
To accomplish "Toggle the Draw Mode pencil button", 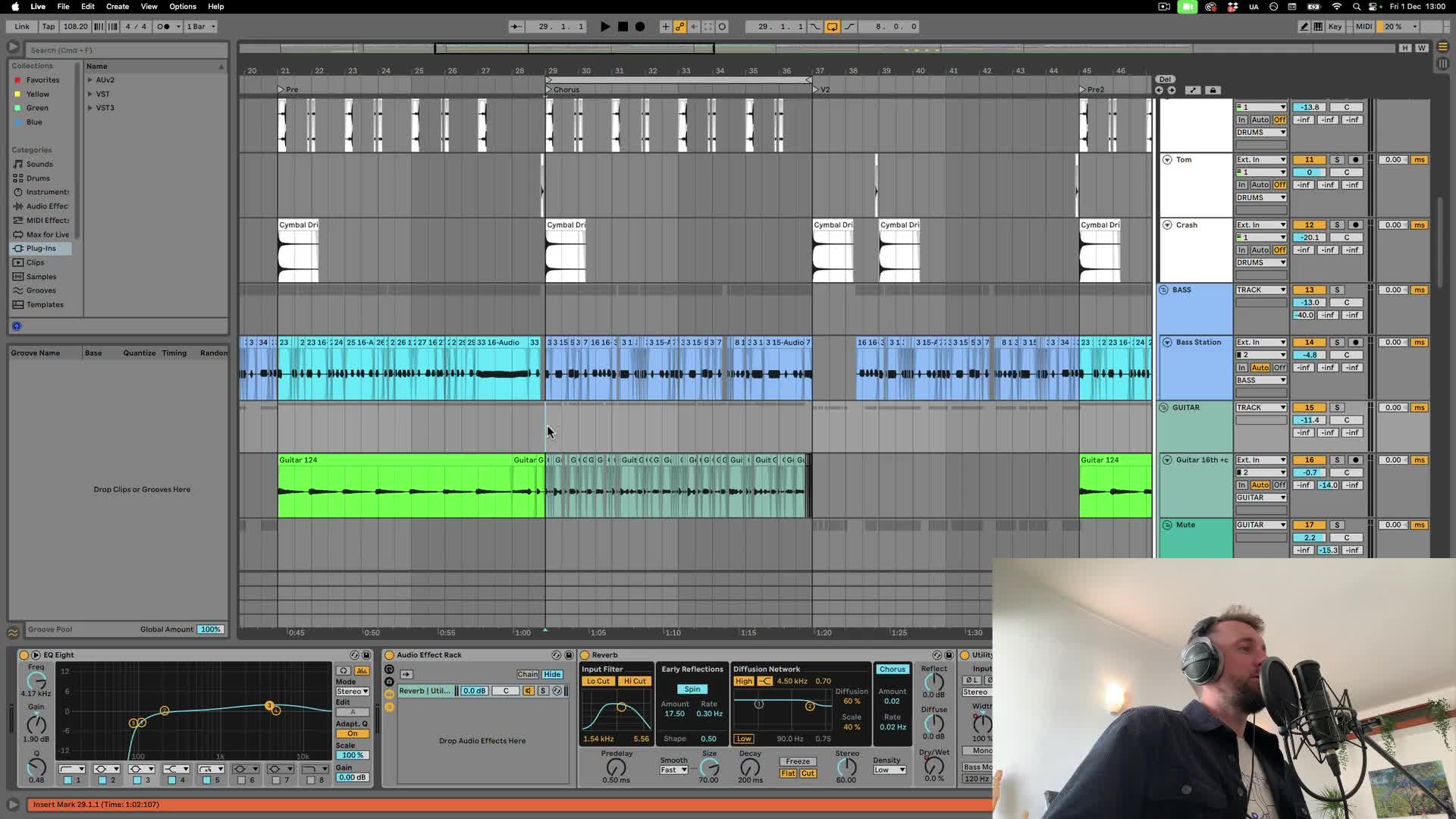I will click(1304, 27).
